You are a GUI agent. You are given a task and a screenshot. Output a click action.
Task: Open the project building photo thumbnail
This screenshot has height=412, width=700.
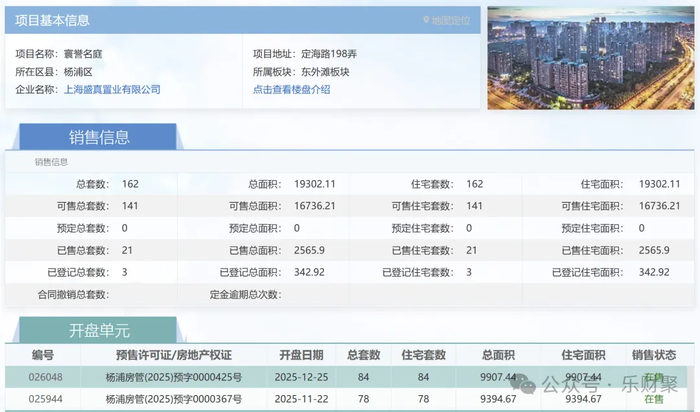pyautogui.click(x=591, y=58)
